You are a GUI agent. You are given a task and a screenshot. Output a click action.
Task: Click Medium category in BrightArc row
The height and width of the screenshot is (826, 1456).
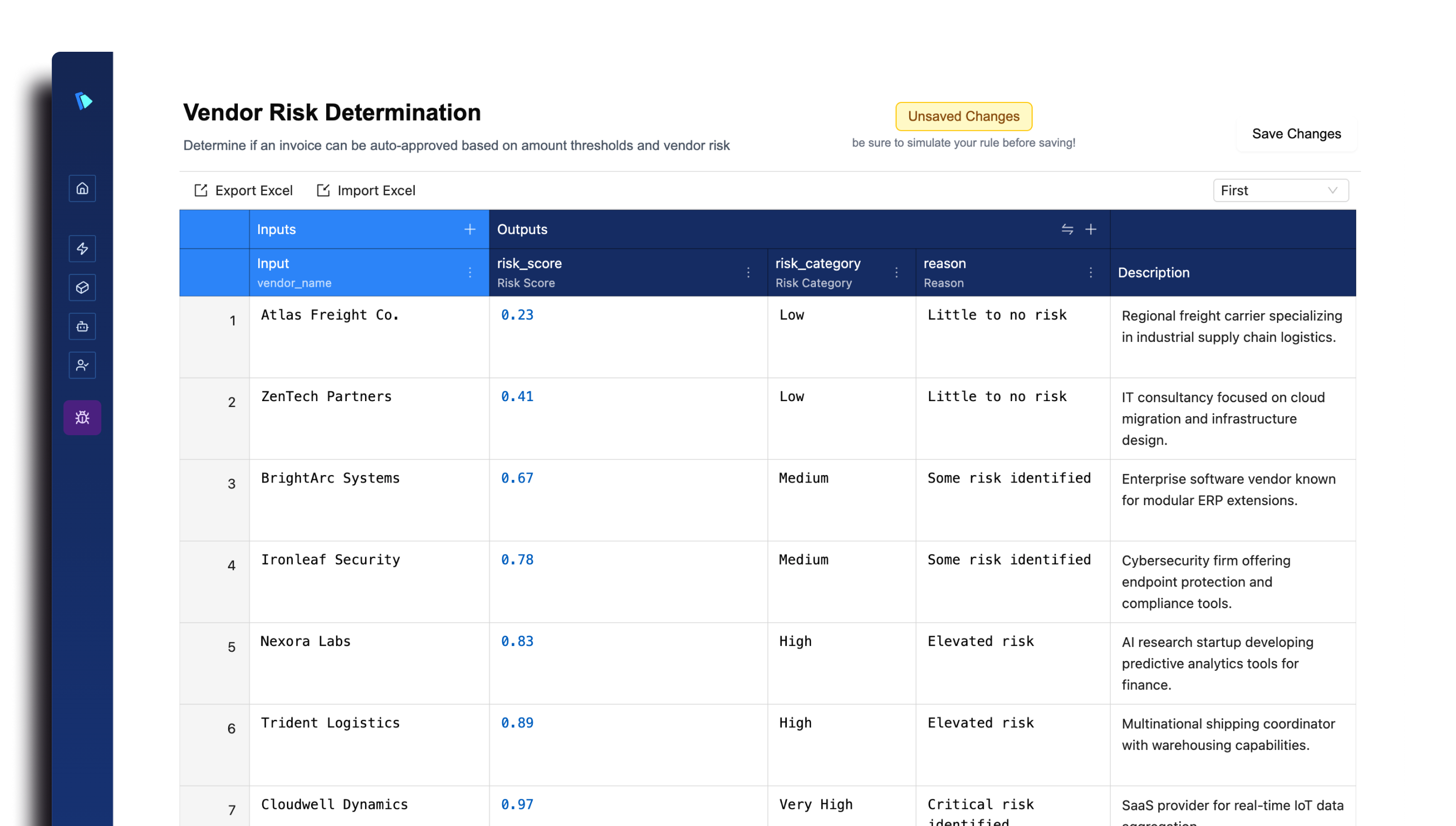pyautogui.click(x=841, y=500)
